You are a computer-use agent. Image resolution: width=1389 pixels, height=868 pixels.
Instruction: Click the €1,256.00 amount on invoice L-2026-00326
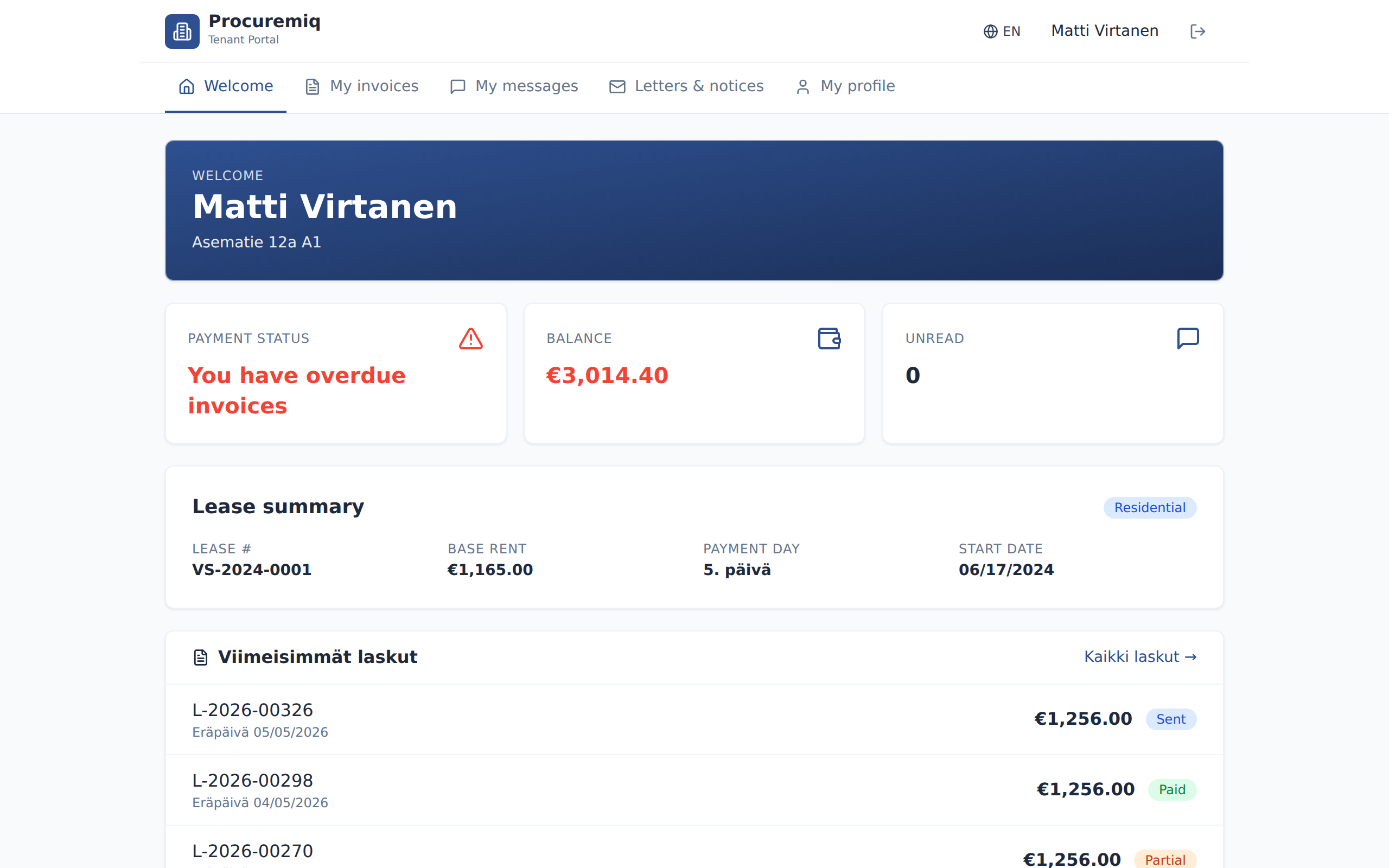coord(1082,719)
